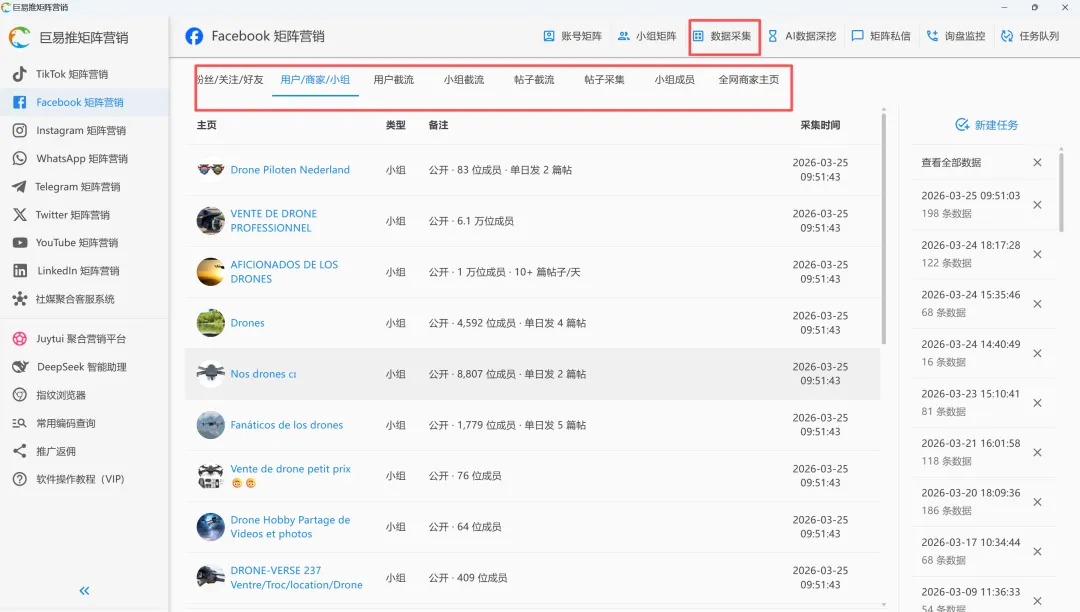Open AI数据深挖

pos(812,36)
